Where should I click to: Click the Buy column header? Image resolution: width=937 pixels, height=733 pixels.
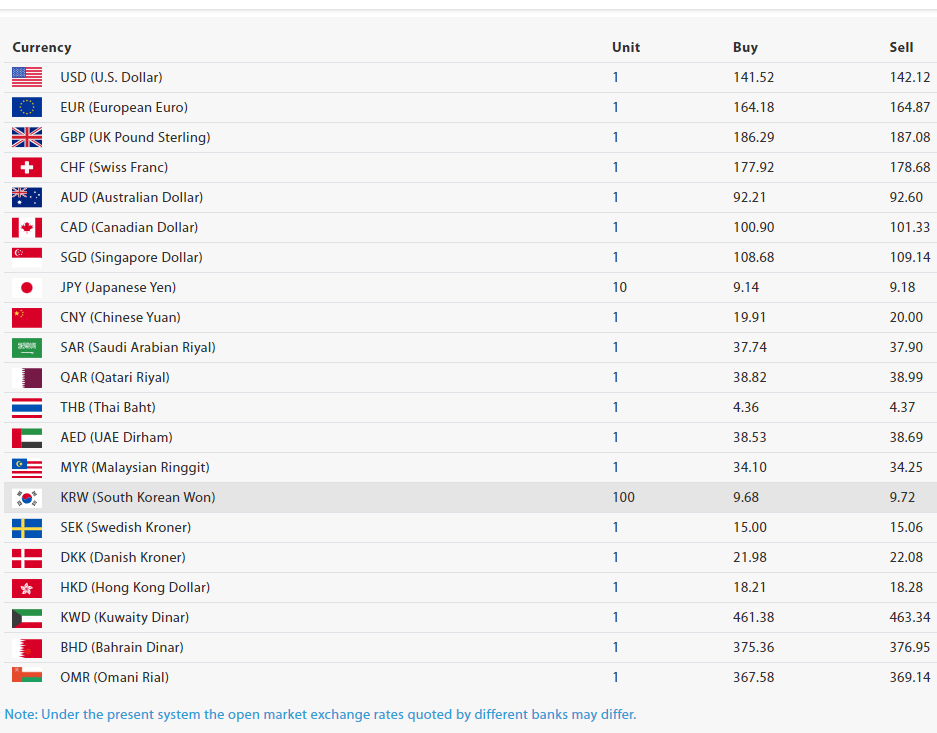(x=745, y=47)
